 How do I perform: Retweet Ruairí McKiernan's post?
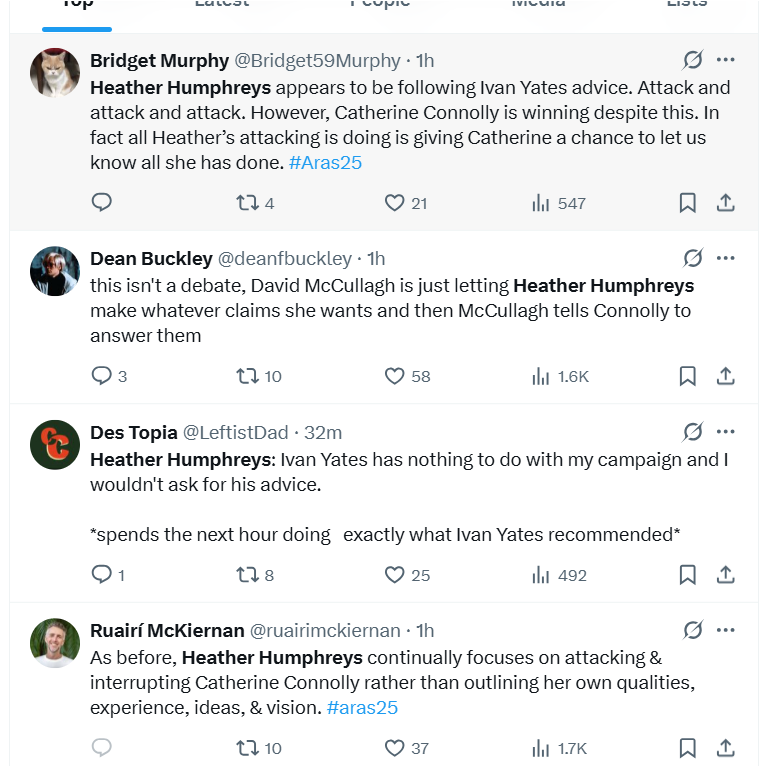point(247,748)
